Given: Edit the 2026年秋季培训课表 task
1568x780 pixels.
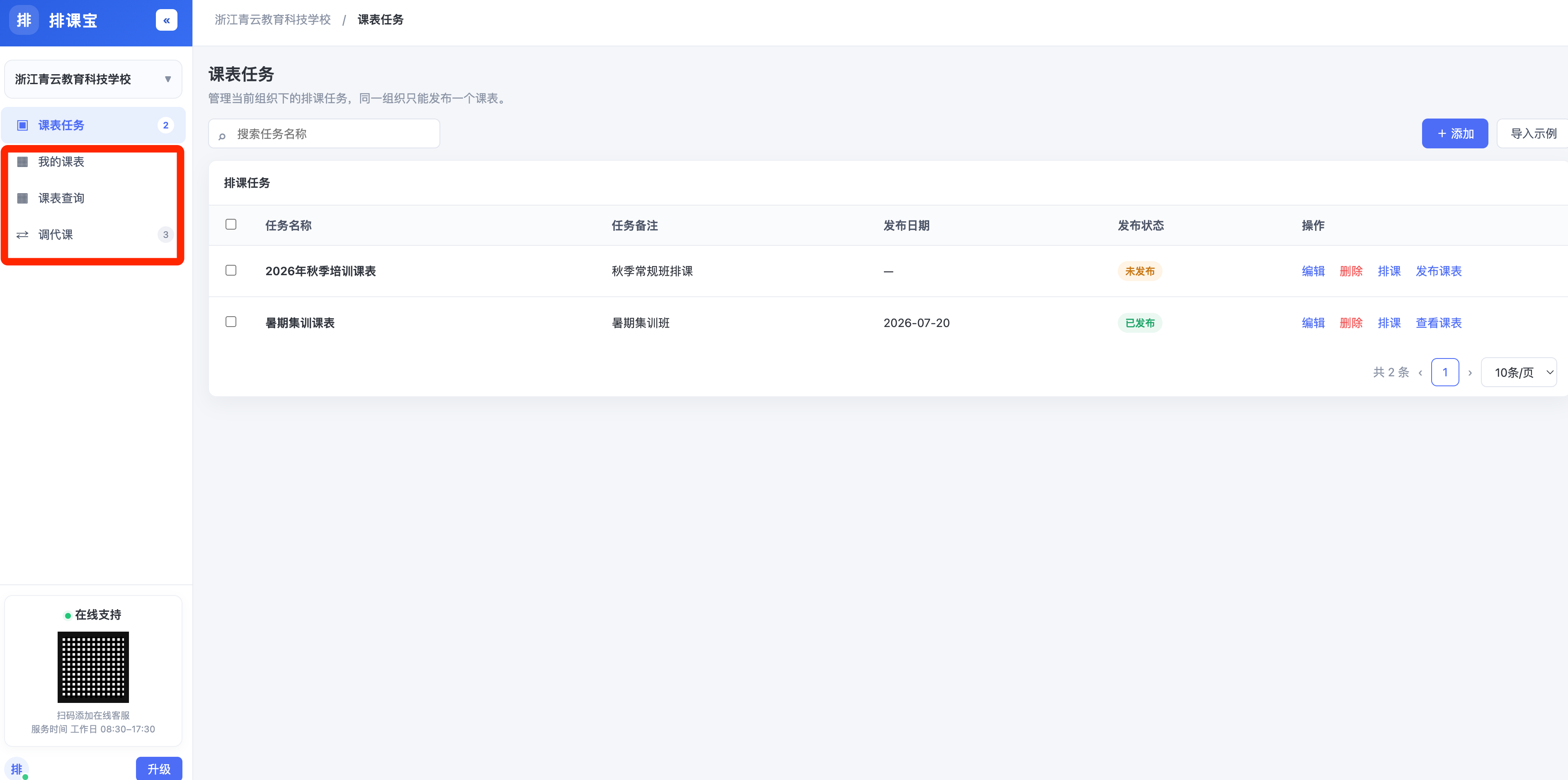Looking at the screenshot, I should [1313, 271].
